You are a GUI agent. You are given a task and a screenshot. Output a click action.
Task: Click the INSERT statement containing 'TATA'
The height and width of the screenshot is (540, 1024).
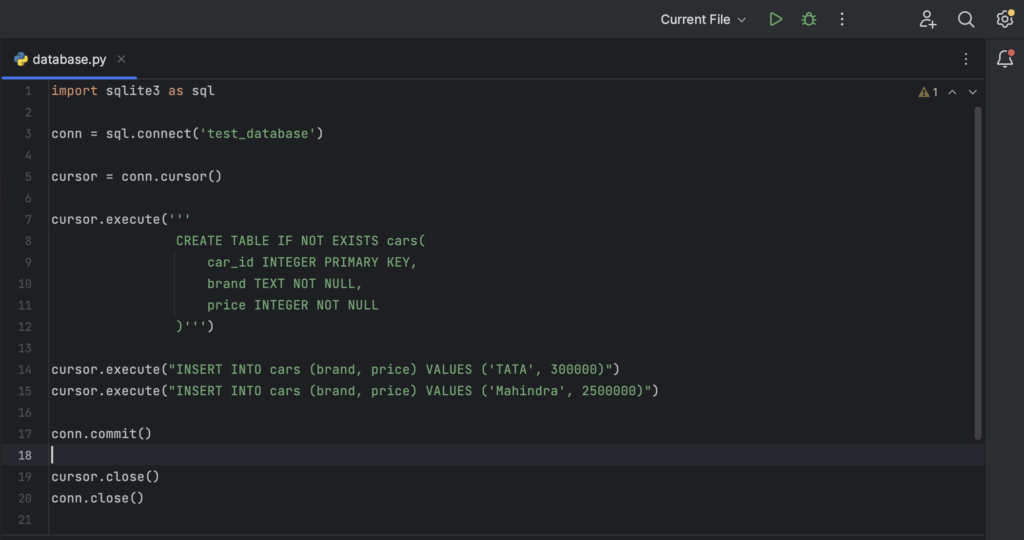coord(335,370)
